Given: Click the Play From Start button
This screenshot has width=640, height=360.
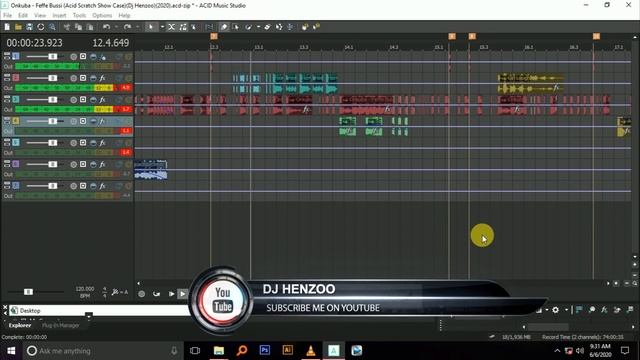Looking at the screenshot, I should pos(171,293).
